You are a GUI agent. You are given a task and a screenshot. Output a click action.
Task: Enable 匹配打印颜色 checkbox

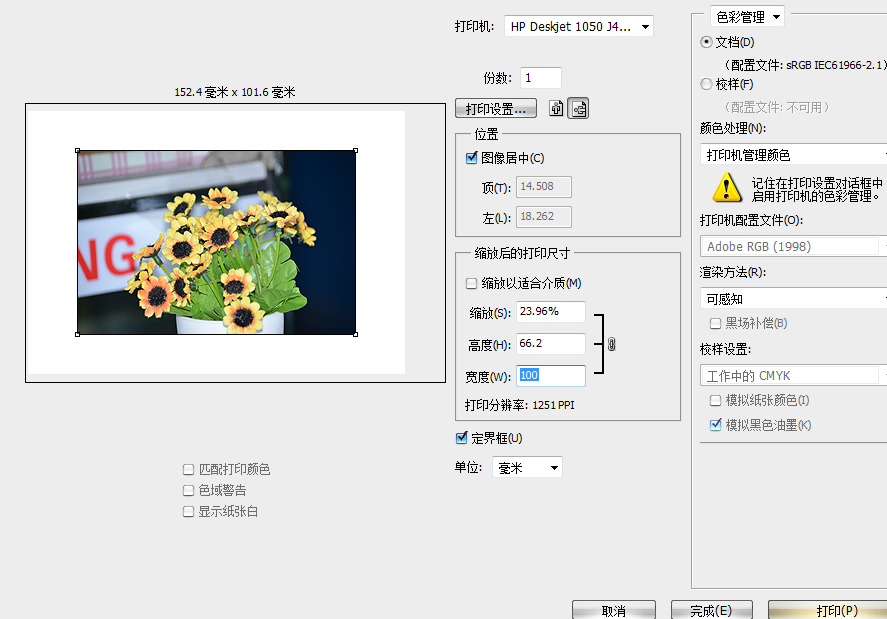188,469
